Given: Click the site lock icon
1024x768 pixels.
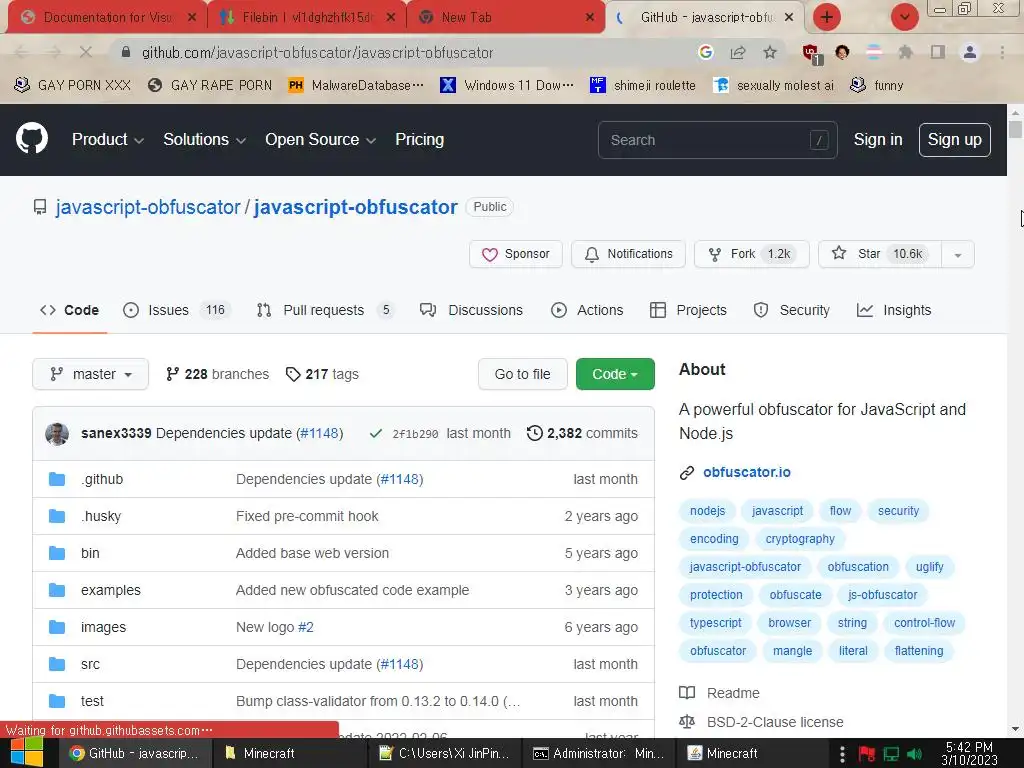Looking at the screenshot, I should click(x=126, y=52).
